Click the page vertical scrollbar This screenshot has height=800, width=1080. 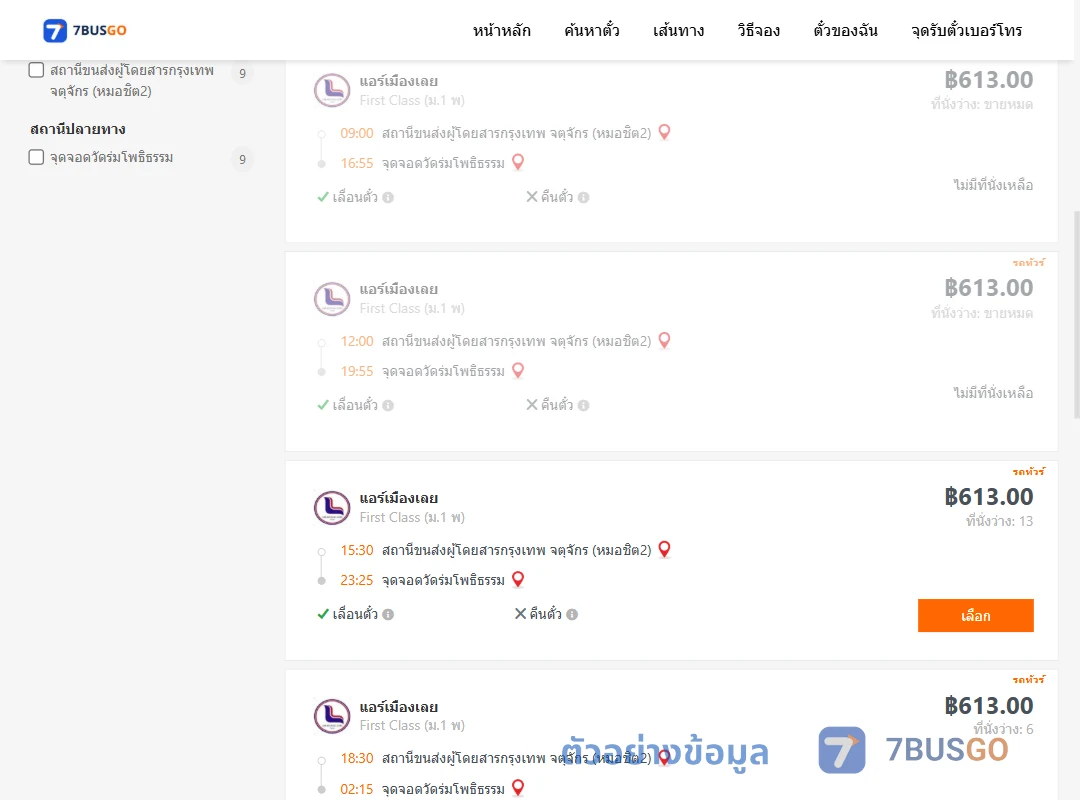[1077, 314]
